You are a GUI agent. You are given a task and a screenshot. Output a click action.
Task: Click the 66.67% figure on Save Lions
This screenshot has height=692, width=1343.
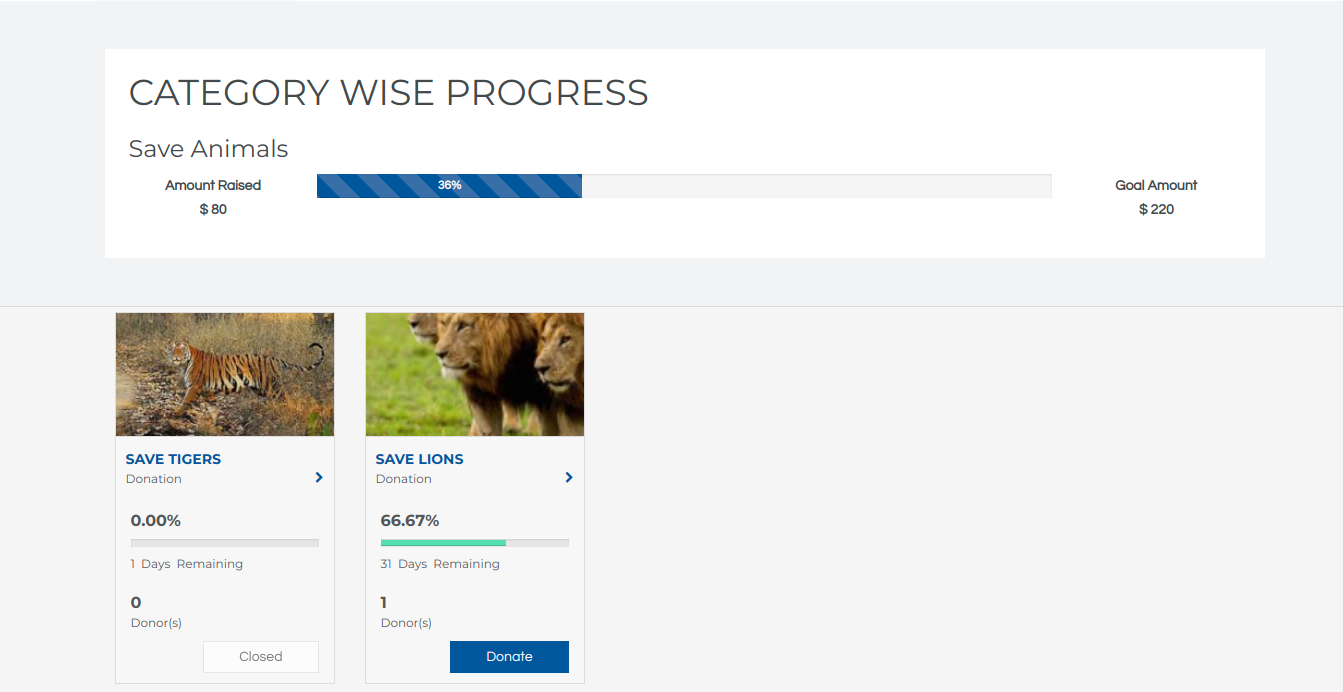pyautogui.click(x=410, y=521)
